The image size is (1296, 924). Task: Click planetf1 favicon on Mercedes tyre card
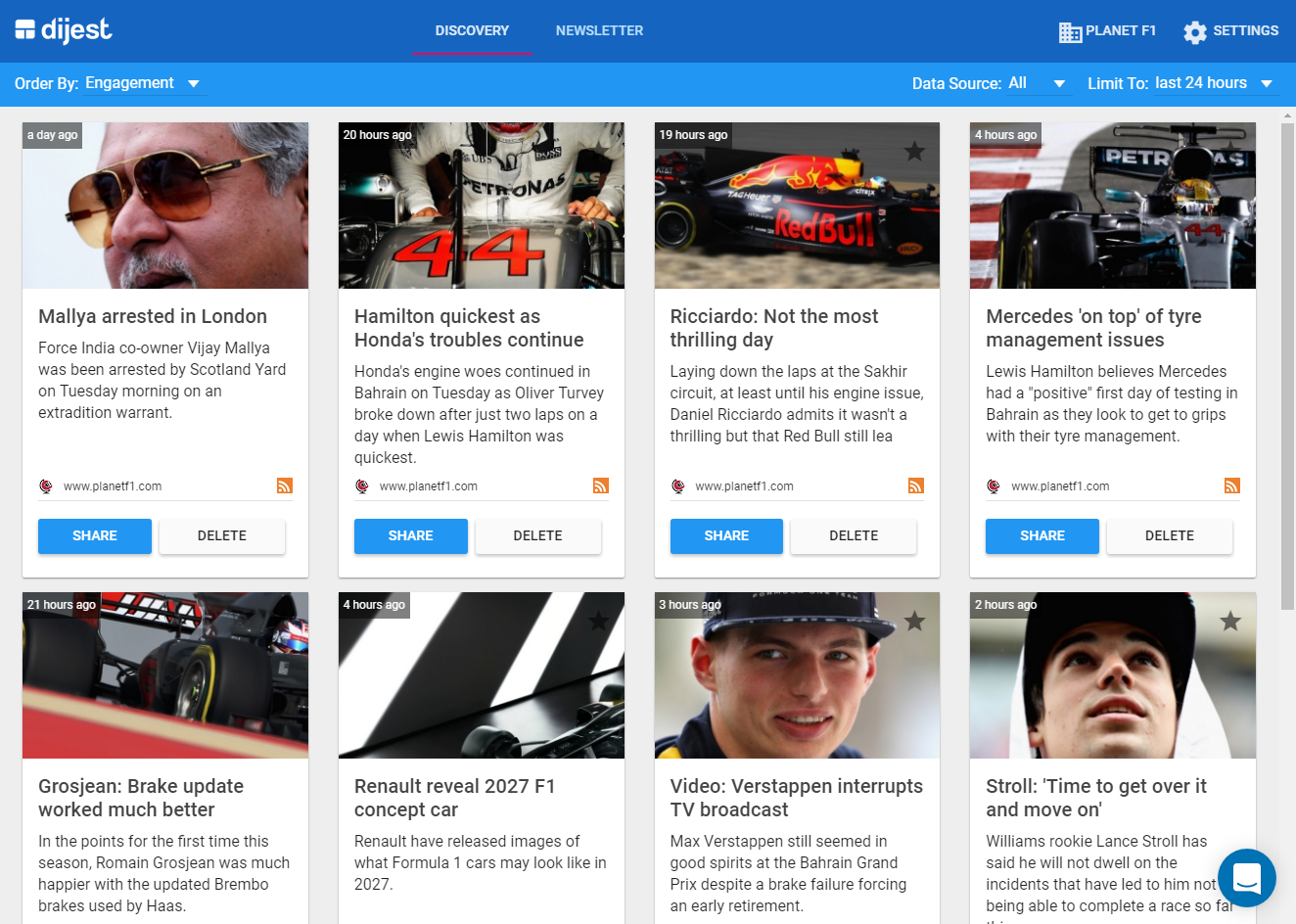tap(994, 486)
